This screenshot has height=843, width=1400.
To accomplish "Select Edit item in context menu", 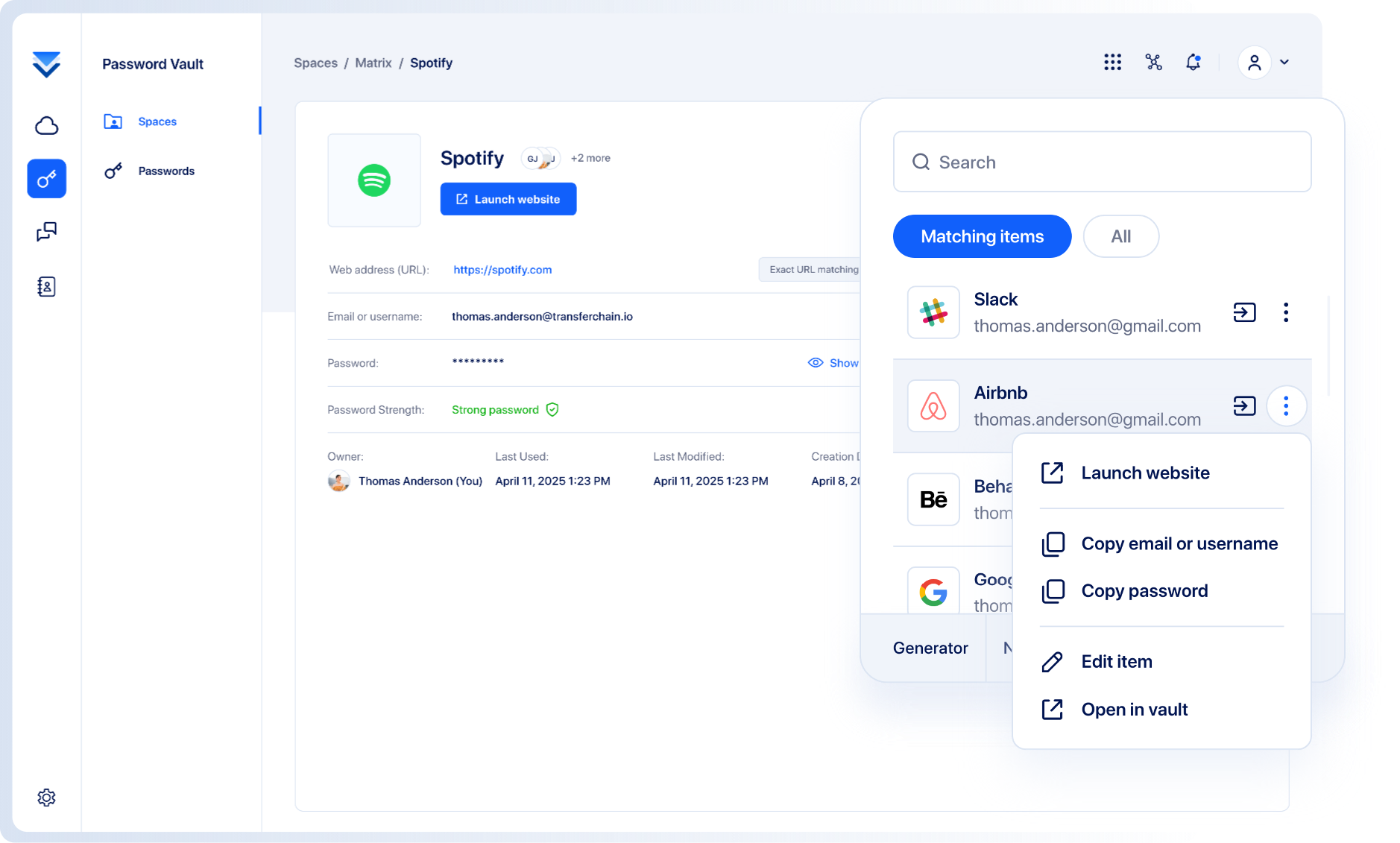I will pyautogui.click(x=1116, y=662).
